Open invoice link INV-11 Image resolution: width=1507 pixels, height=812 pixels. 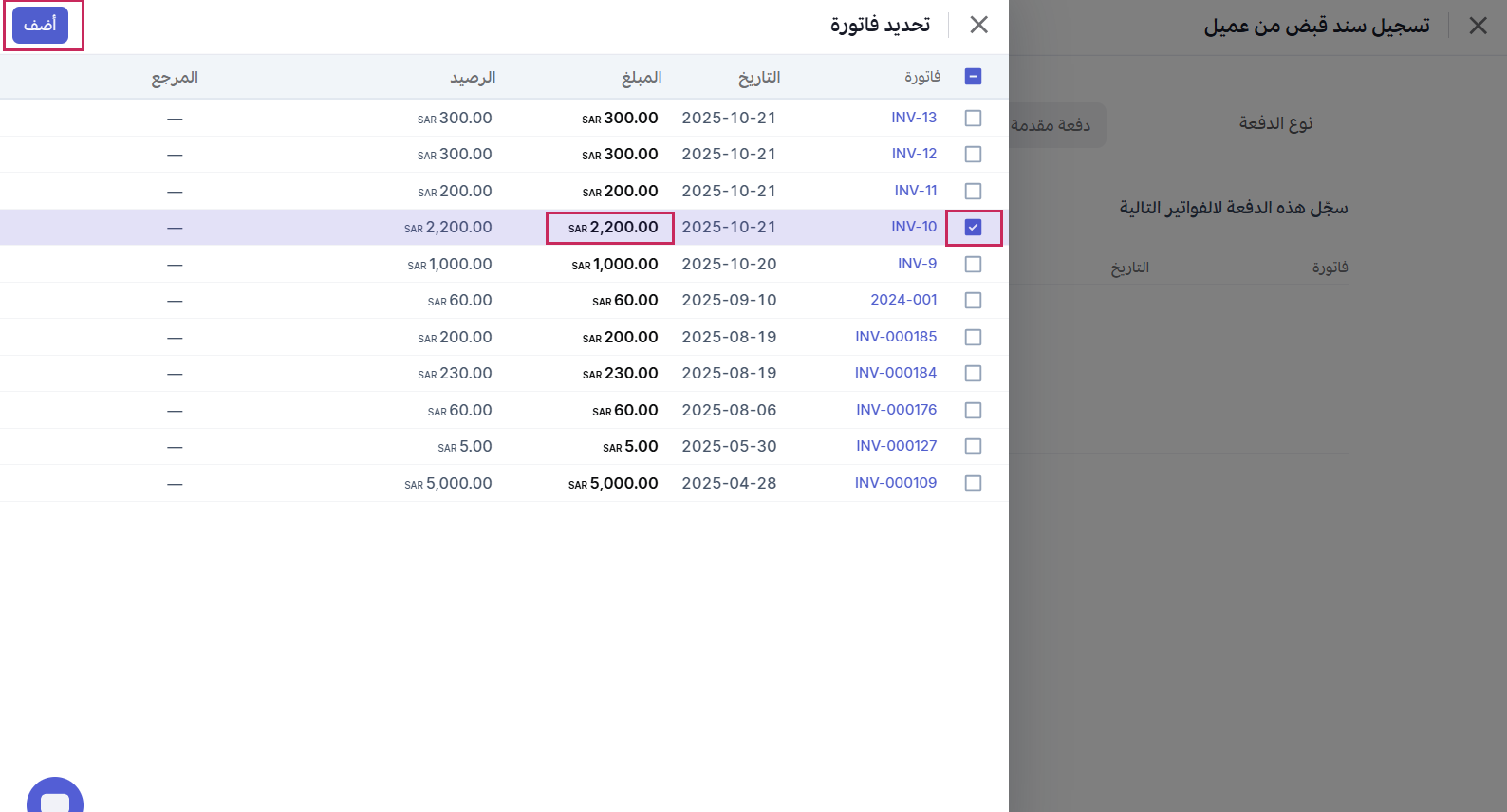click(x=915, y=191)
